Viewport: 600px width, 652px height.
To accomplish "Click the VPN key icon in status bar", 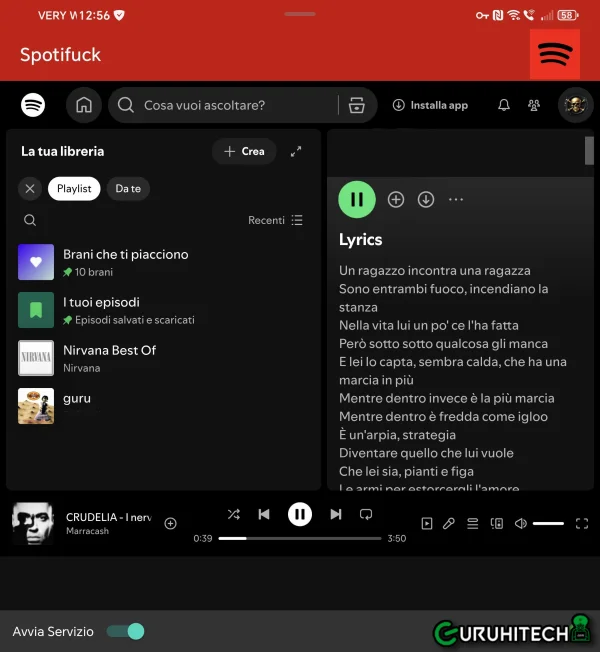I will (x=482, y=16).
